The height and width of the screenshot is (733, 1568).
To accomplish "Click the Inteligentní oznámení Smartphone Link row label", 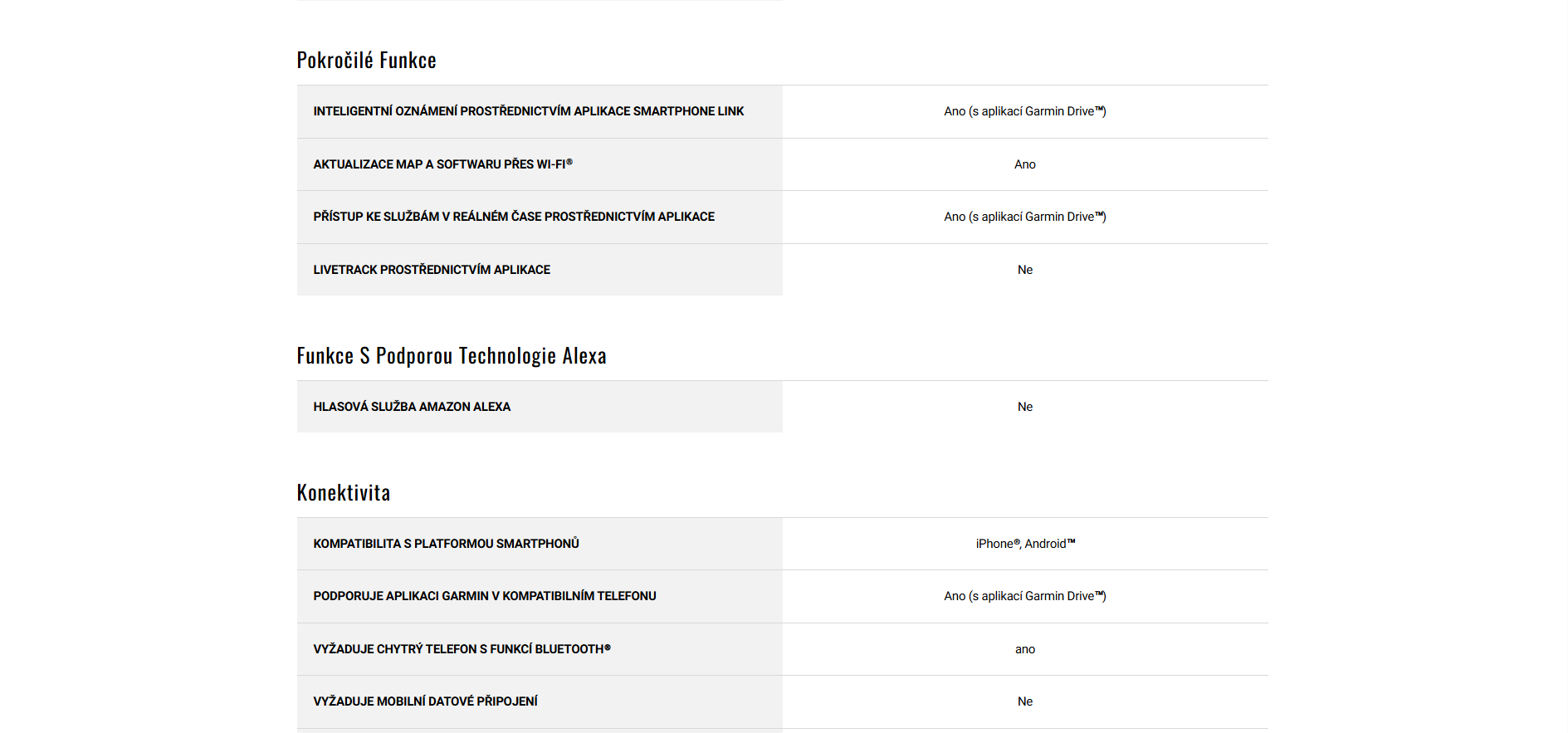I will pyautogui.click(x=528, y=111).
